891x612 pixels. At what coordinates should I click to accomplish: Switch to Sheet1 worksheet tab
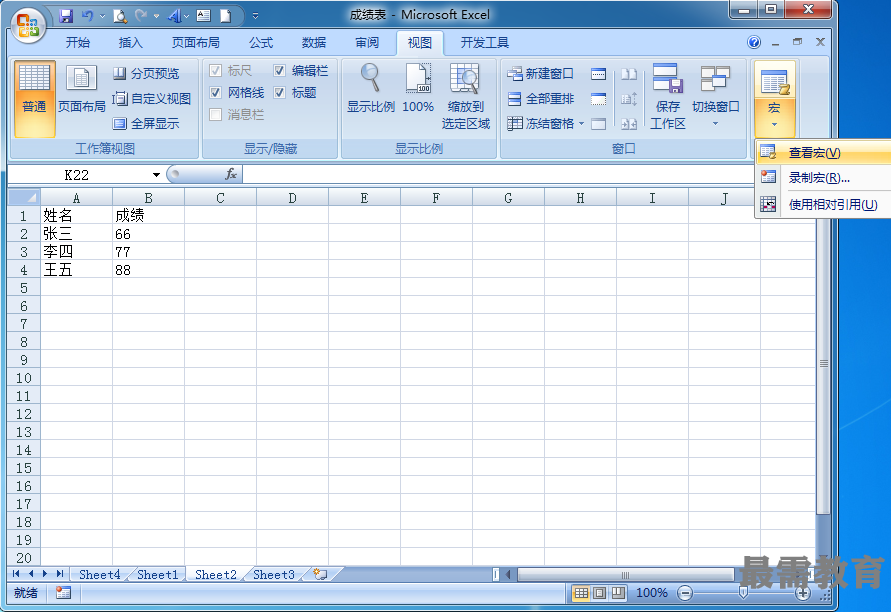157,574
